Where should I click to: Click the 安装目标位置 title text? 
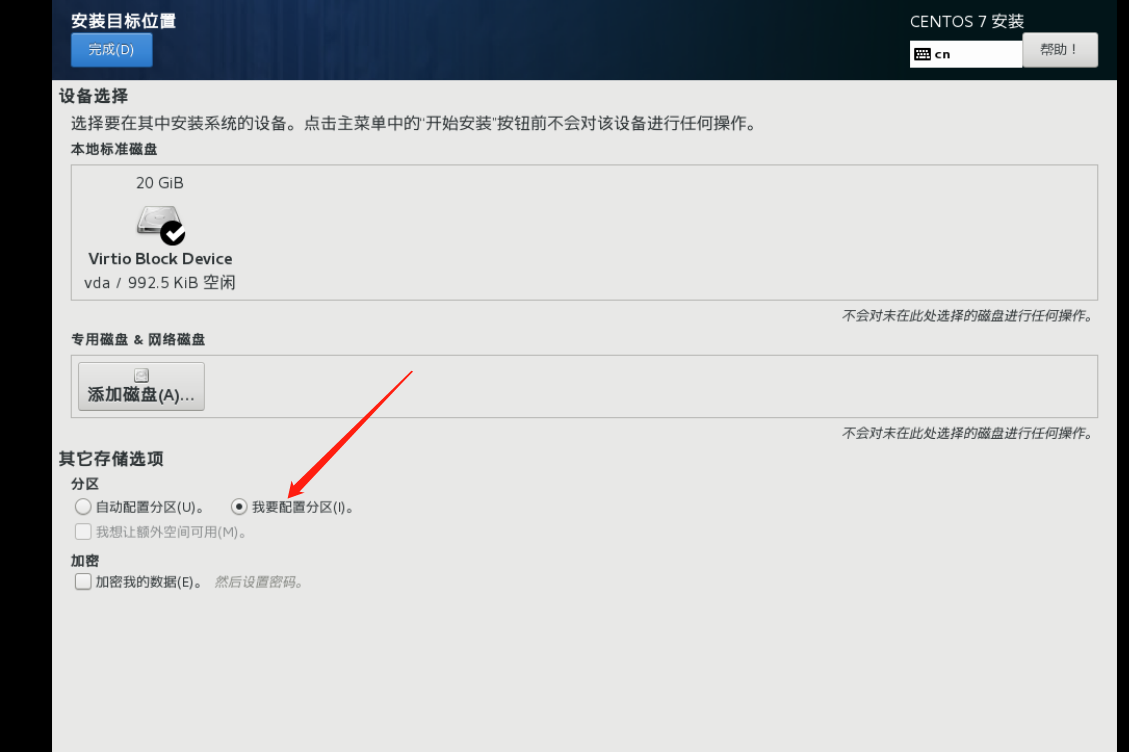pos(123,21)
